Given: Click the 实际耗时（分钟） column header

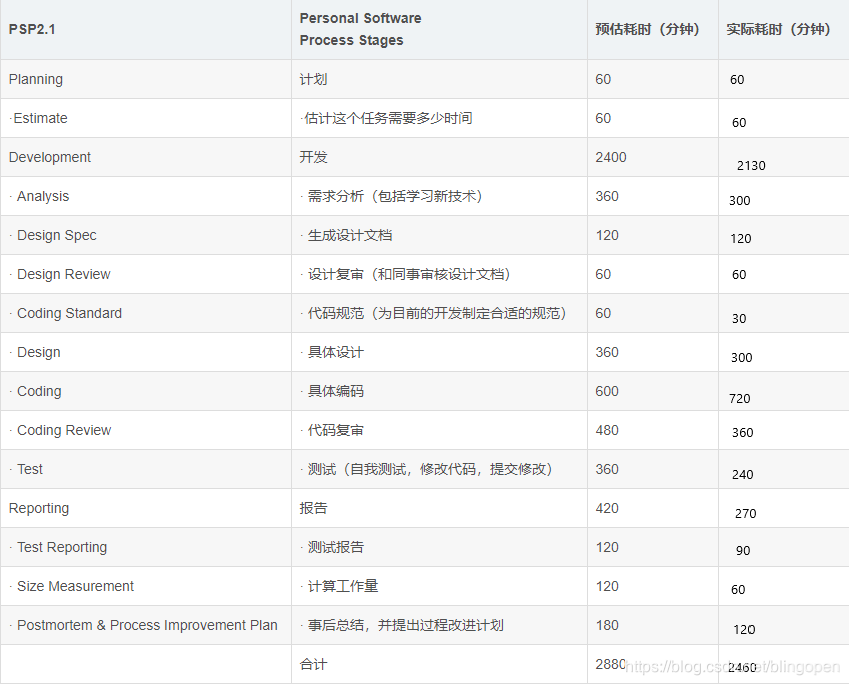Looking at the screenshot, I should [x=779, y=29].
